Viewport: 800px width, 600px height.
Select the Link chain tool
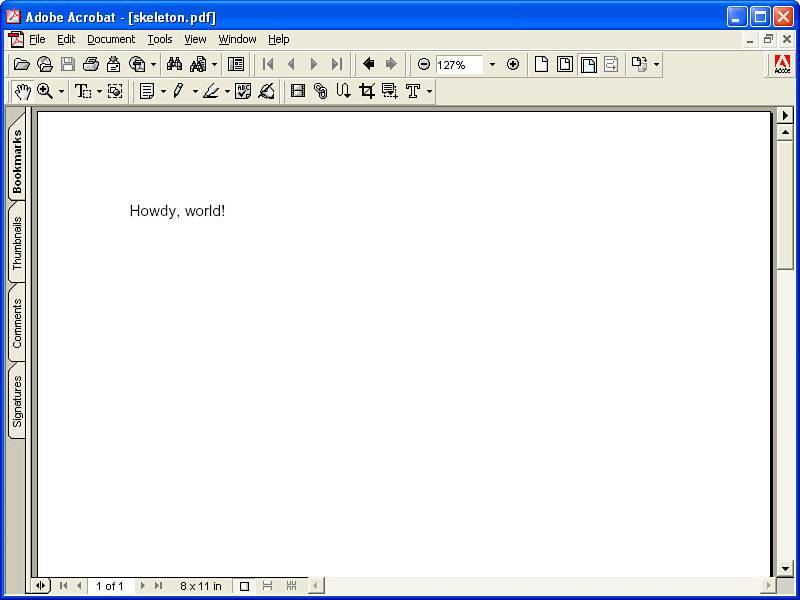coord(320,91)
